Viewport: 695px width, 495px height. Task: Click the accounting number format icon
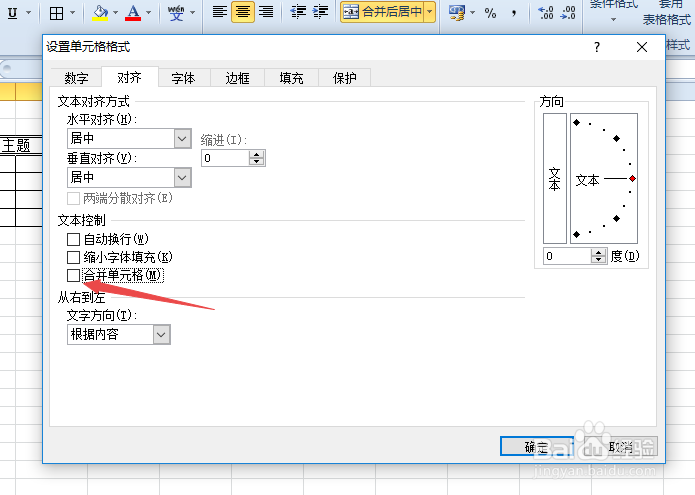coord(457,12)
